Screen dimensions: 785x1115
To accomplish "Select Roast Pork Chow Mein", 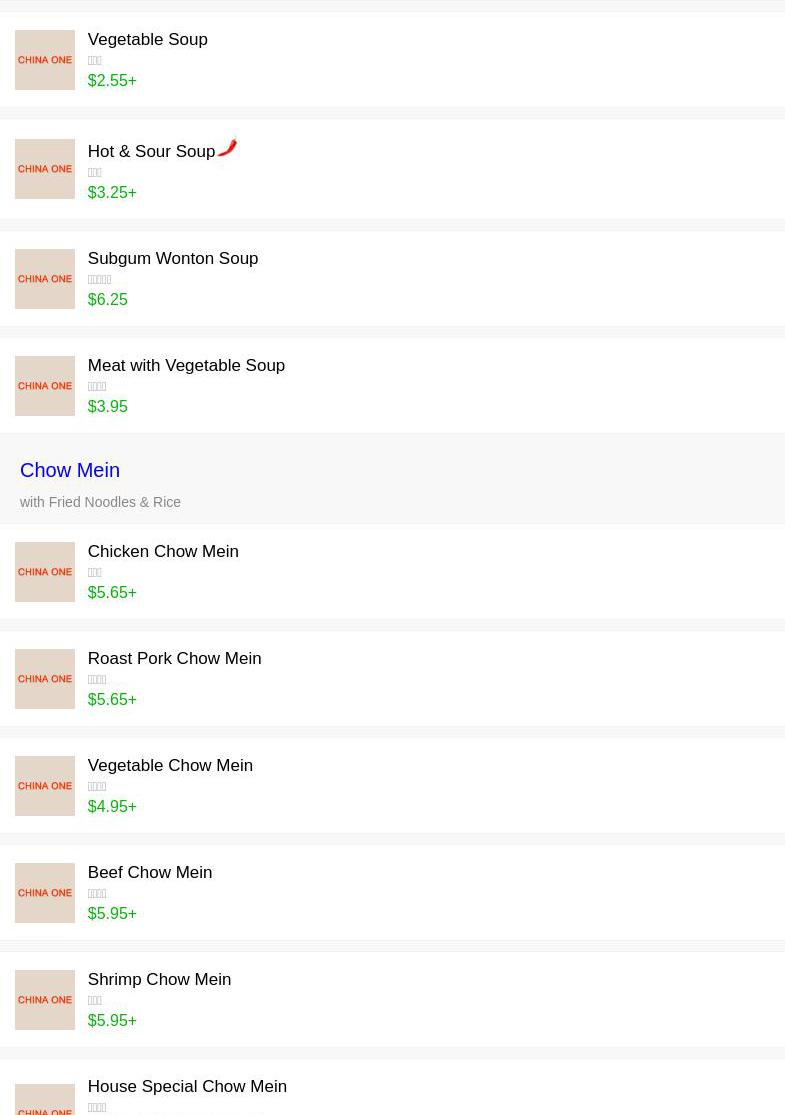I will coord(174,659).
